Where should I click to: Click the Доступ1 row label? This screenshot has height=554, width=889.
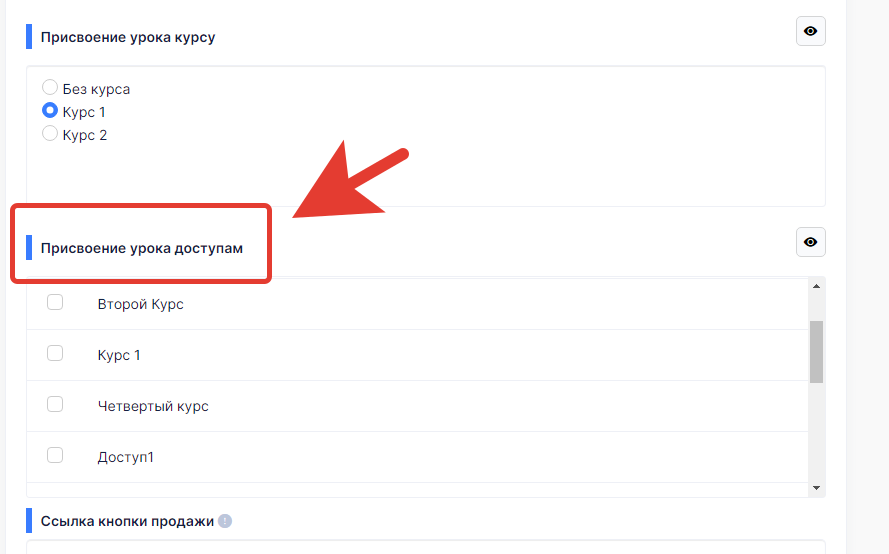(125, 458)
